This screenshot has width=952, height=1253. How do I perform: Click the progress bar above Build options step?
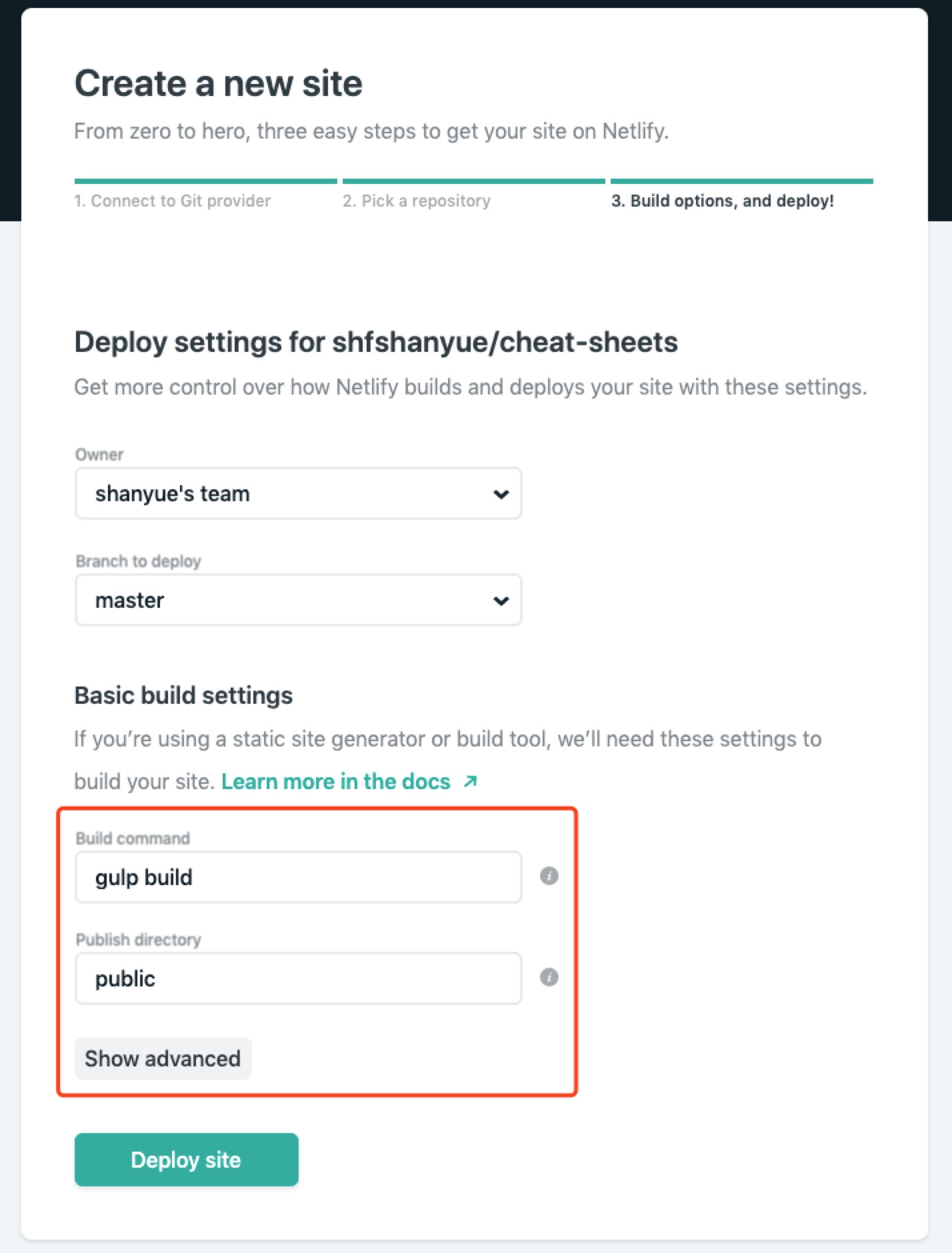(x=741, y=181)
